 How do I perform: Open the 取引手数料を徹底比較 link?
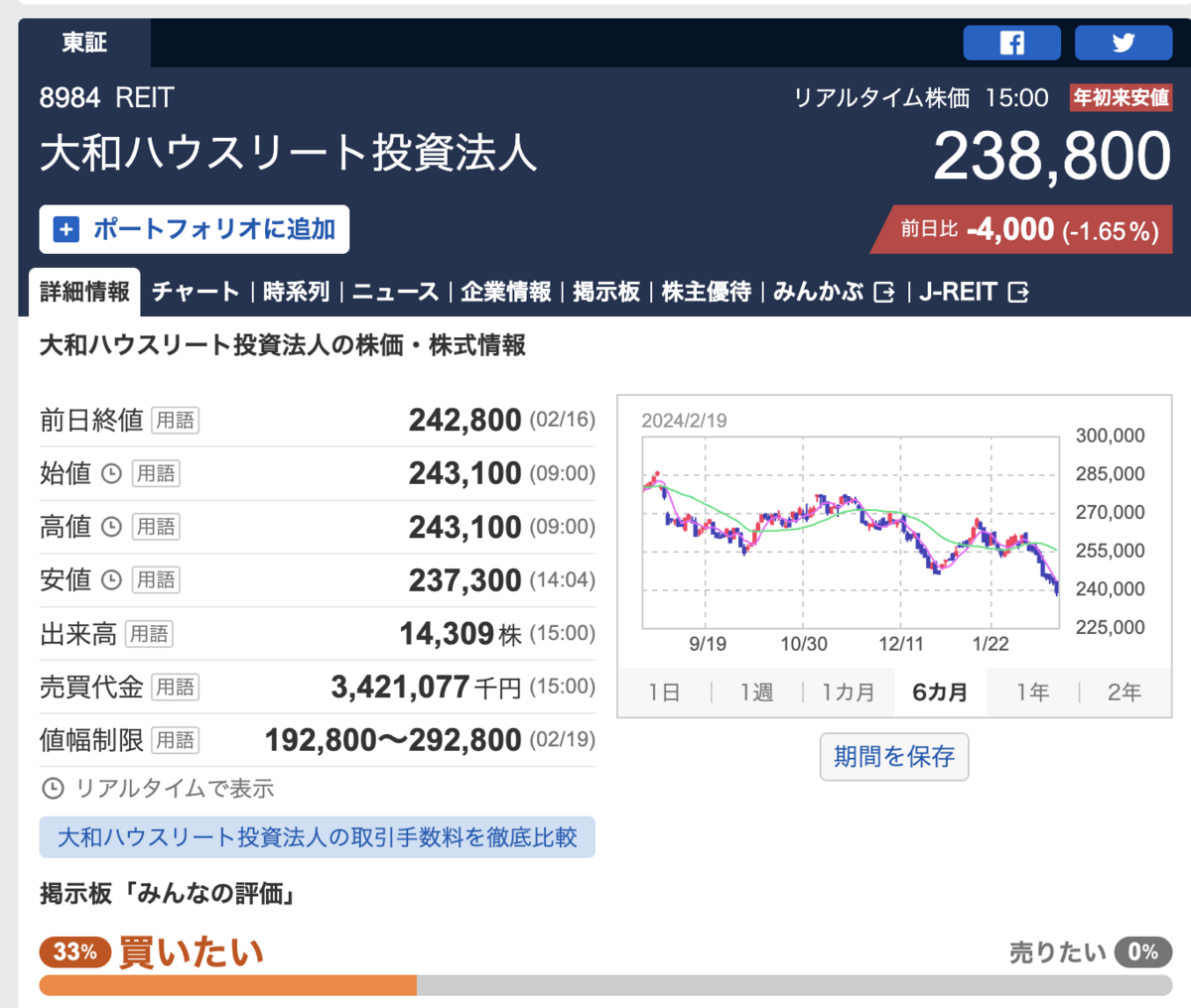[x=318, y=837]
